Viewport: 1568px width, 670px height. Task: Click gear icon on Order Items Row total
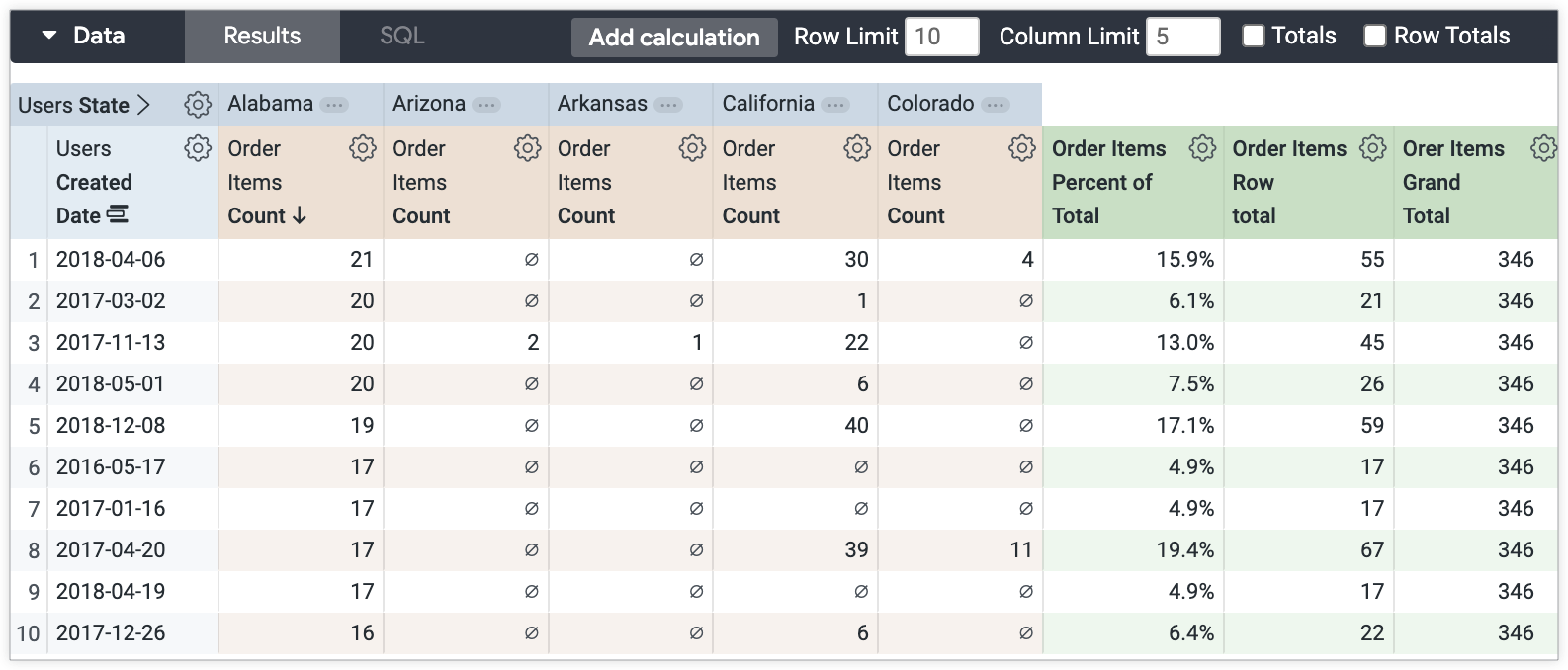[x=1372, y=148]
